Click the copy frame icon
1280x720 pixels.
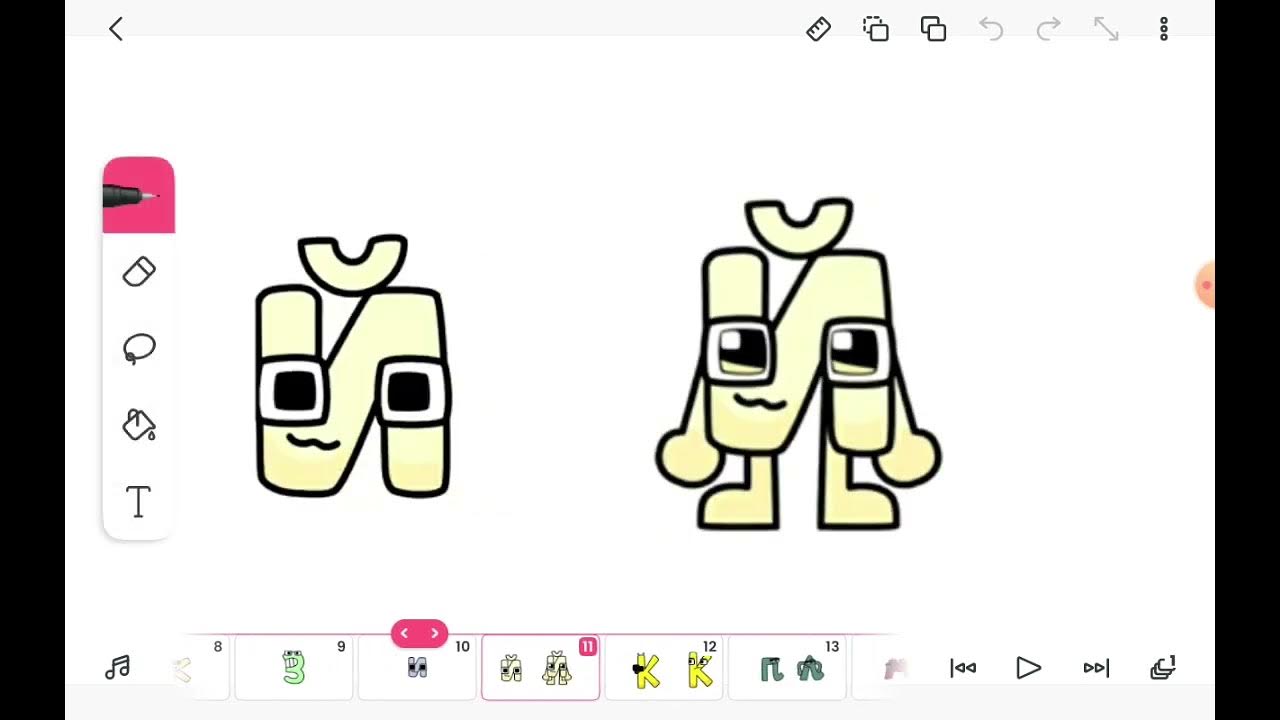[876, 29]
